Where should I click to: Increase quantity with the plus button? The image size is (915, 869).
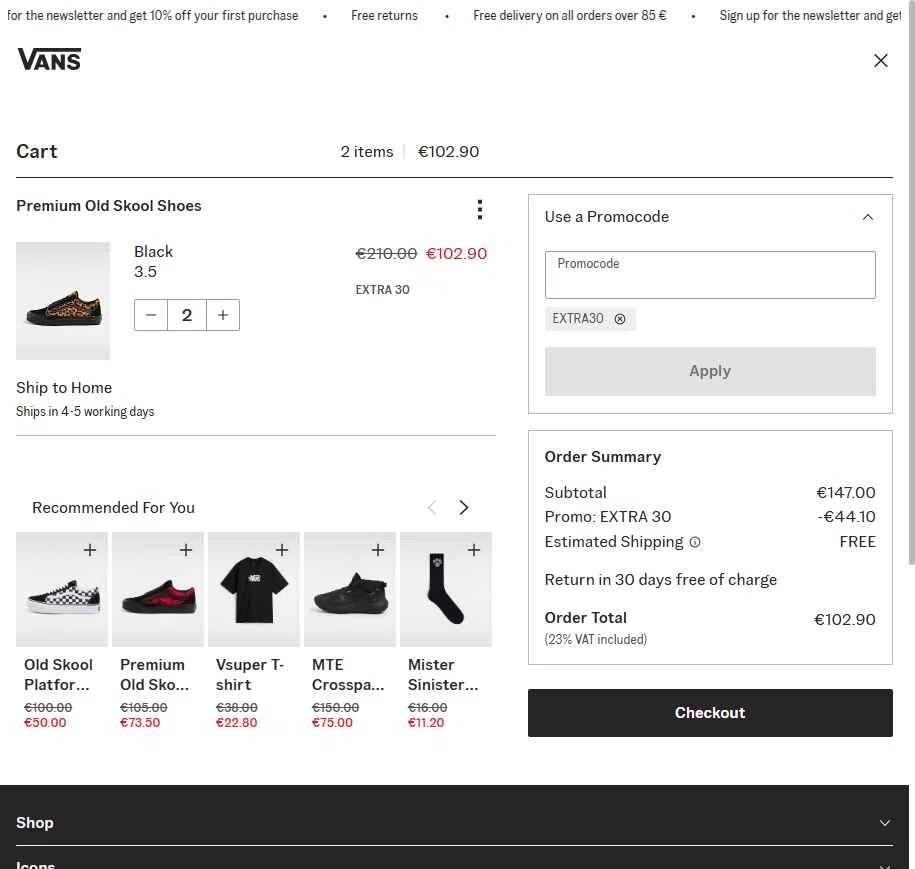(x=223, y=315)
